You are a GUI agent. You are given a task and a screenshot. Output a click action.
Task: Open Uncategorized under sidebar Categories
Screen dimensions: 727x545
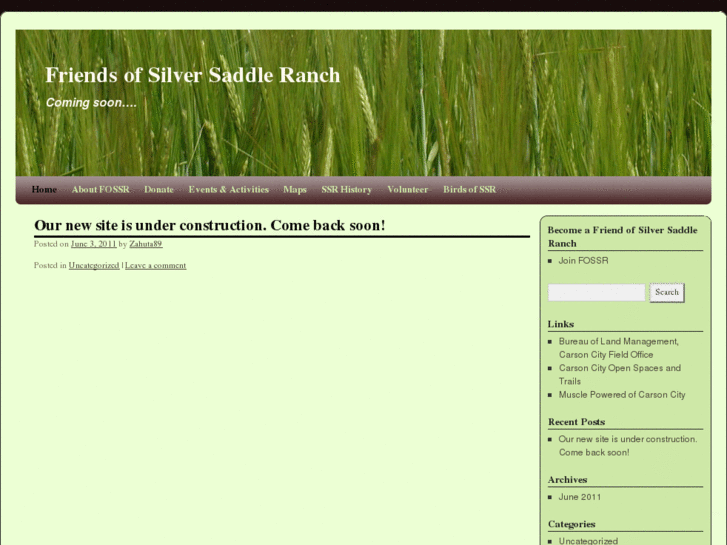(588, 541)
